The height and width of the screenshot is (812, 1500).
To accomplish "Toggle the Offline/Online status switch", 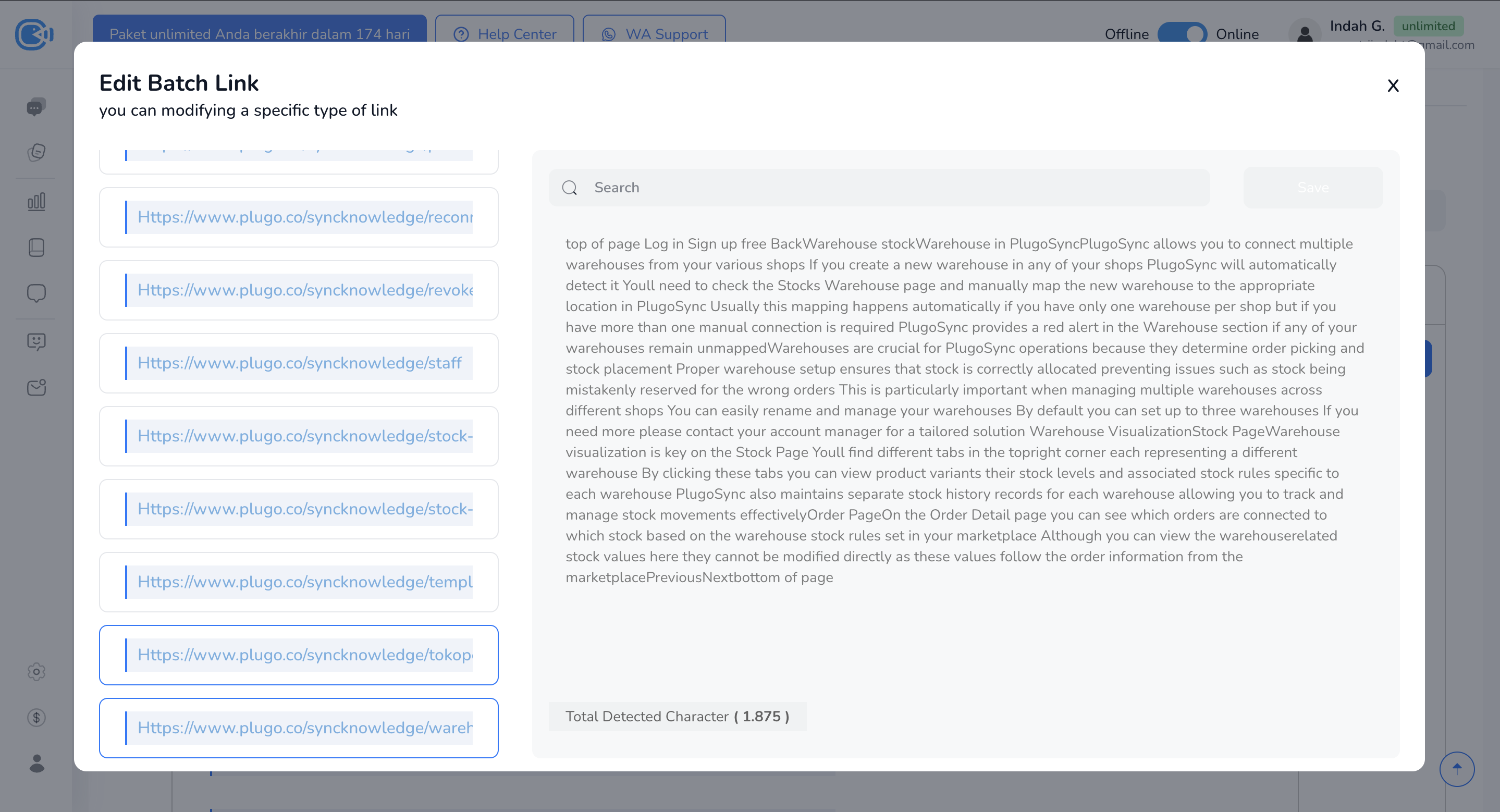I will pos(1182,34).
